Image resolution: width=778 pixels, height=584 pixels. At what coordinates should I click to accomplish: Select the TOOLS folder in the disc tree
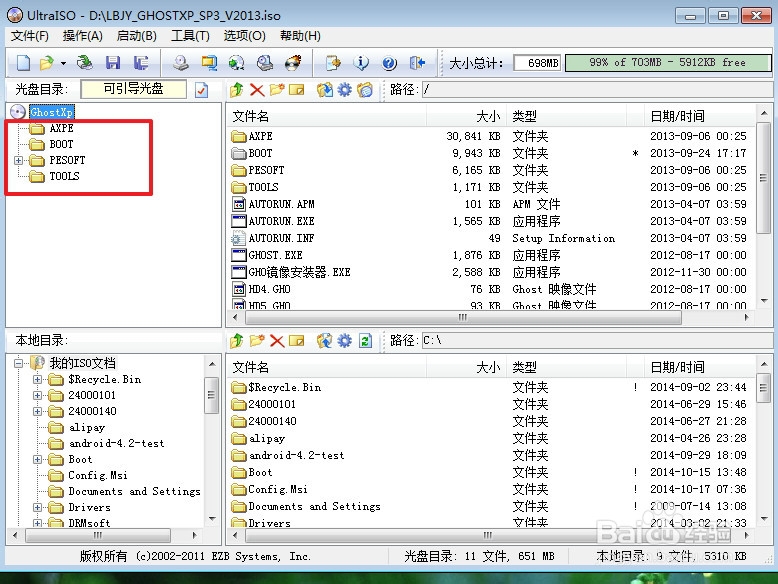[64, 176]
